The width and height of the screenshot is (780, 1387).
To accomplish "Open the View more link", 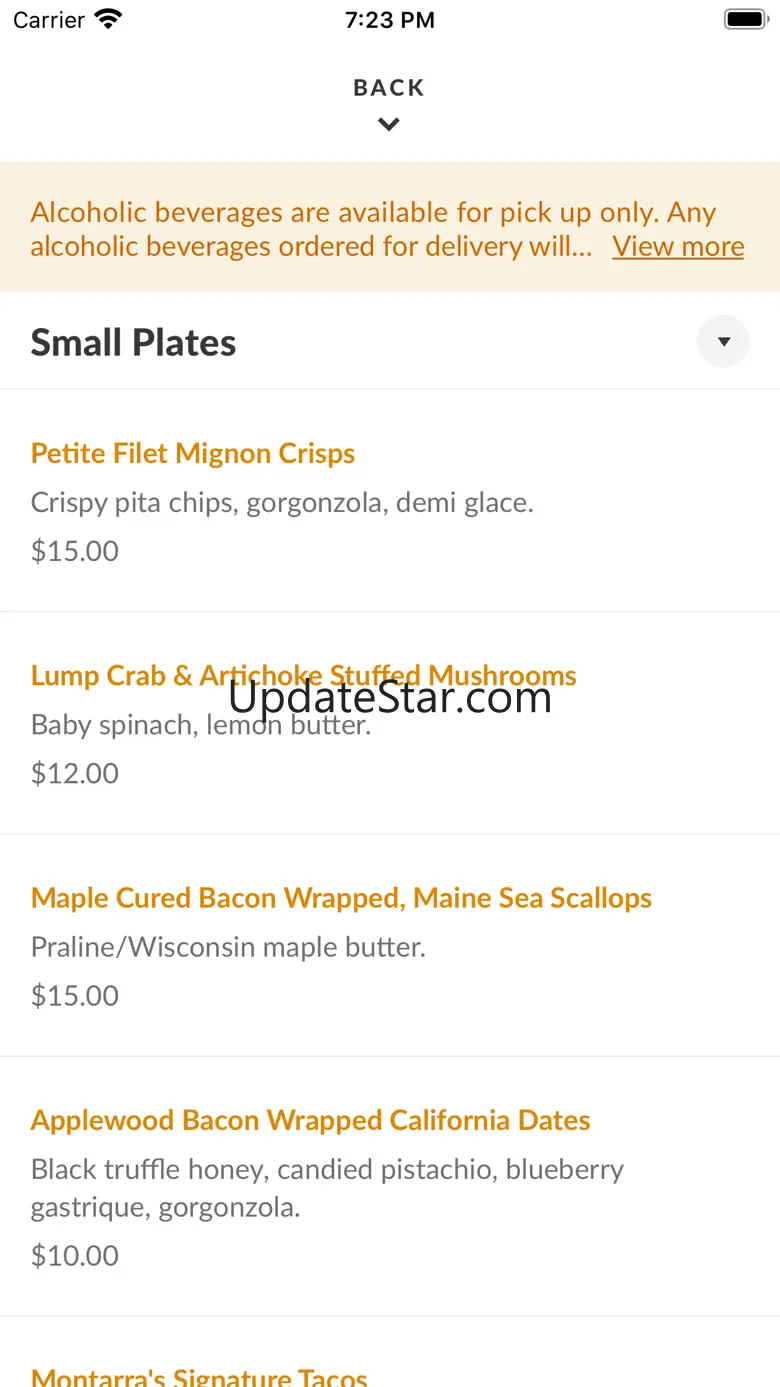I will [678, 246].
